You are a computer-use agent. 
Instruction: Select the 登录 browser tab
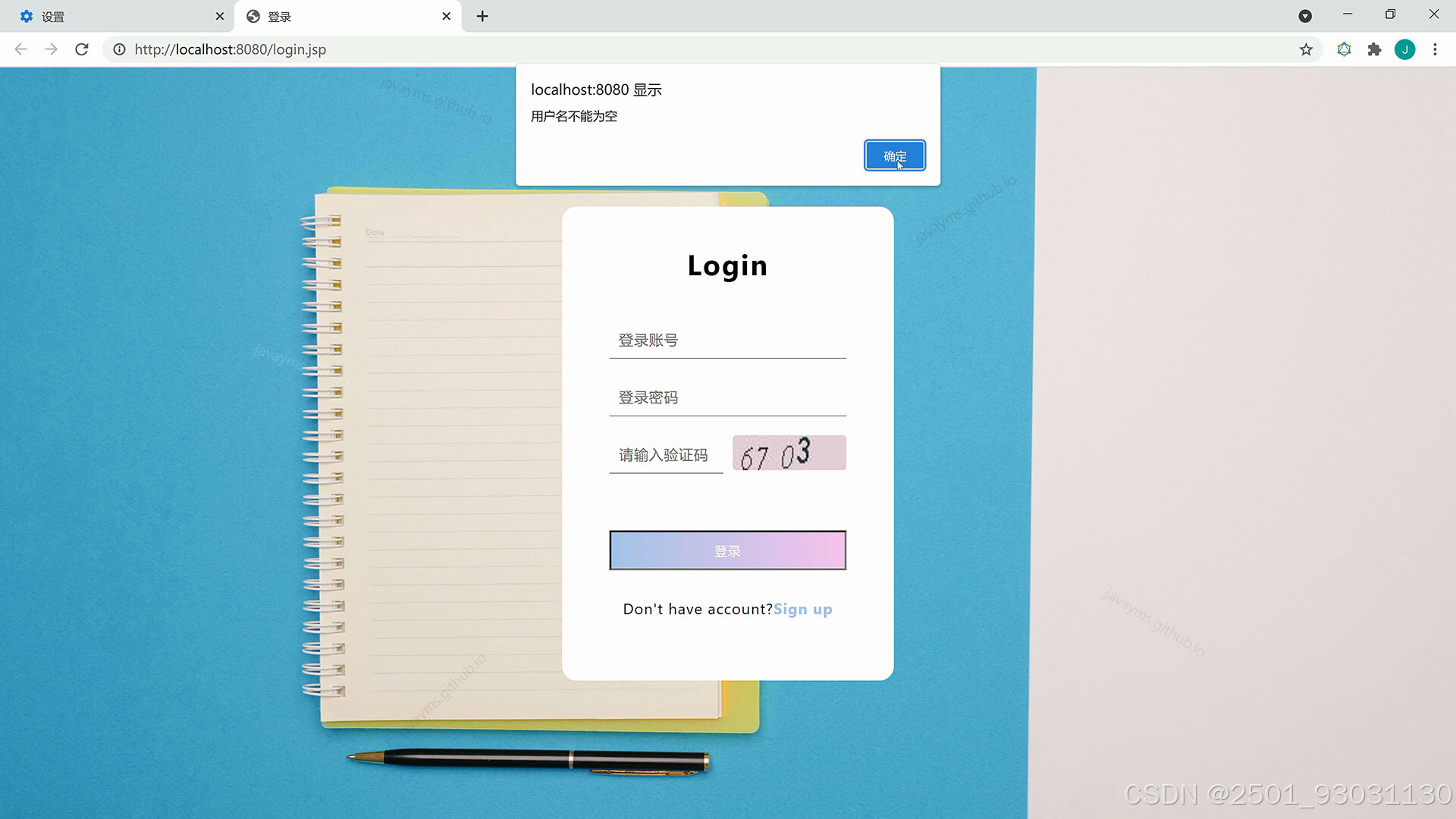point(347,16)
